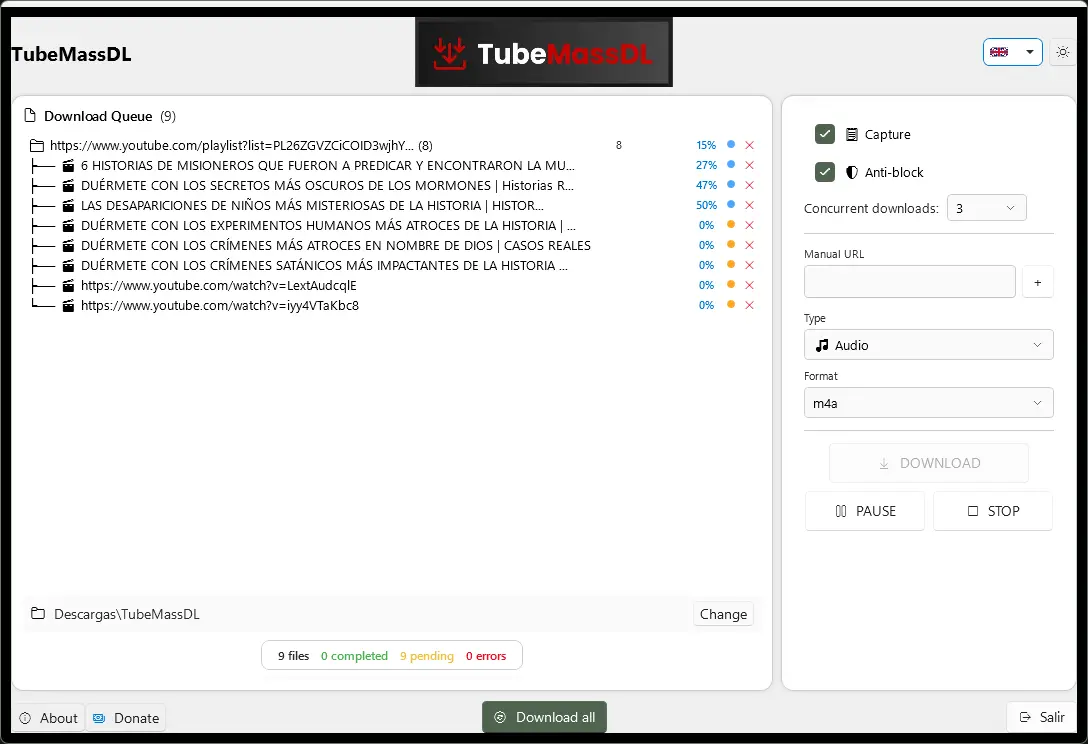Open the Type dropdown showing Audio
This screenshot has height=744, width=1088.
(x=928, y=345)
